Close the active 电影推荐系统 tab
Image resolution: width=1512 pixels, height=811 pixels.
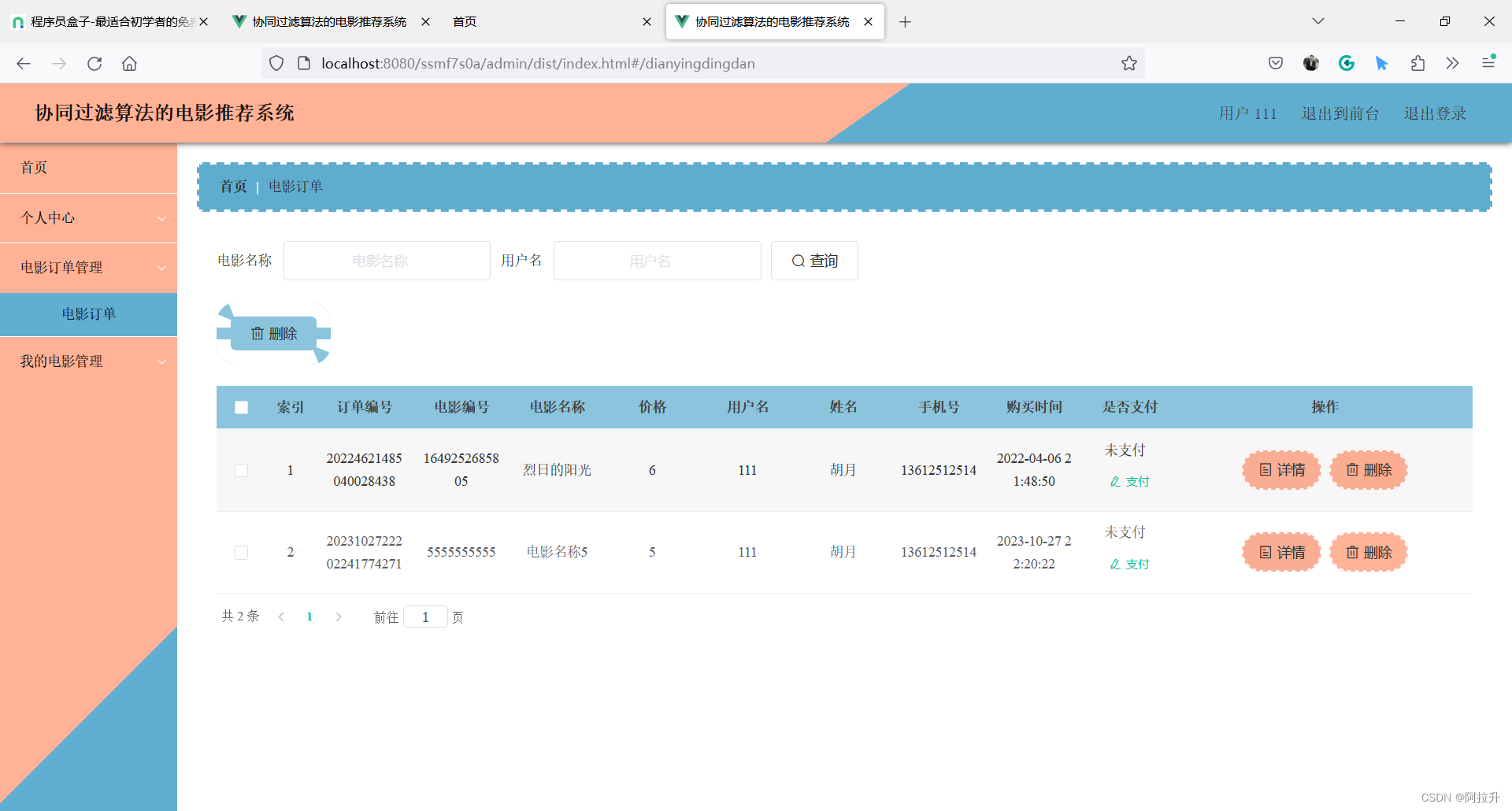tap(868, 22)
